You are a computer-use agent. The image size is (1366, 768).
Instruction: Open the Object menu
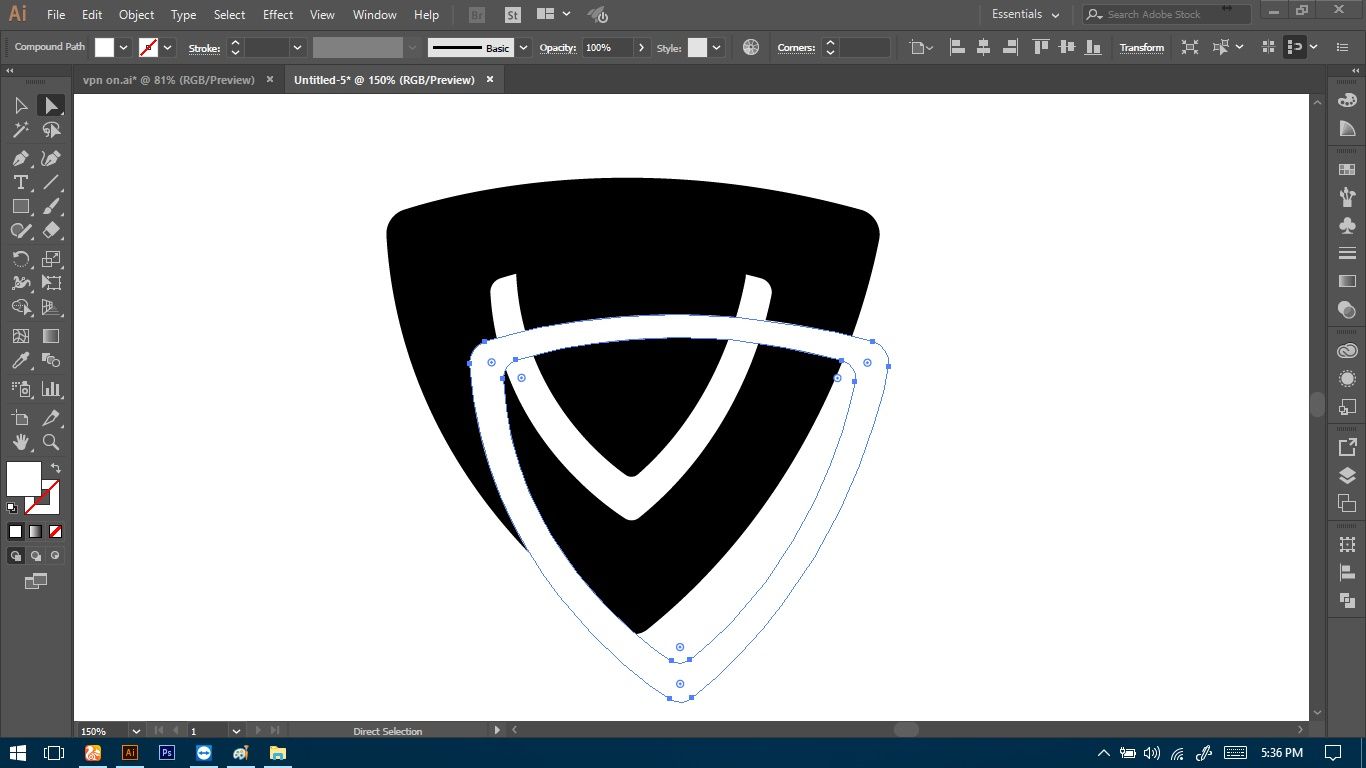pyautogui.click(x=136, y=15)
